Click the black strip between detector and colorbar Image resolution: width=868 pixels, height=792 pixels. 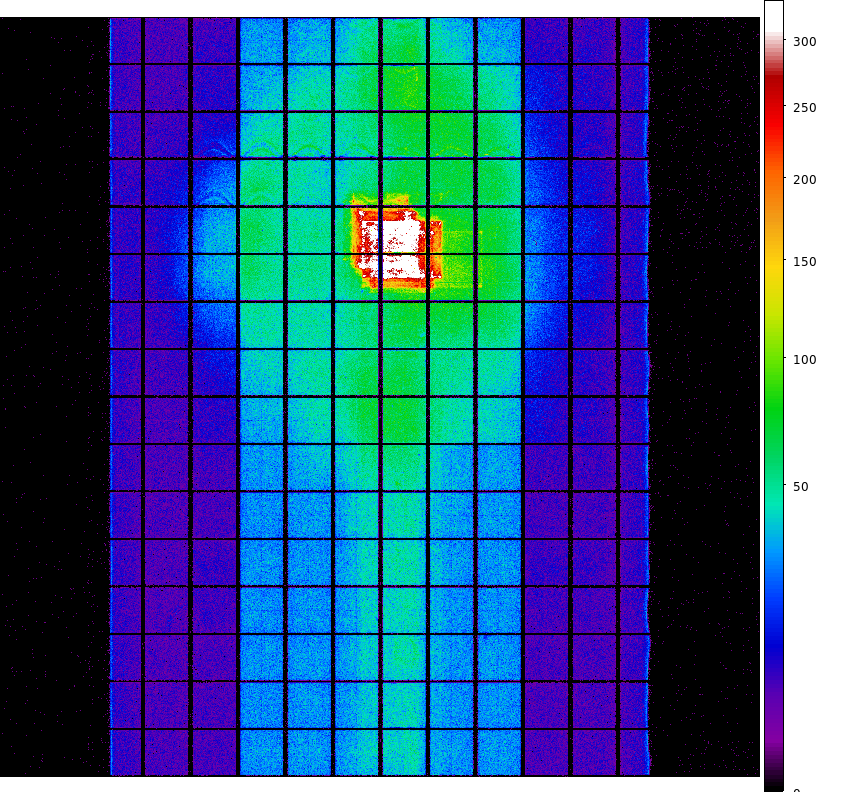[705, 400]
